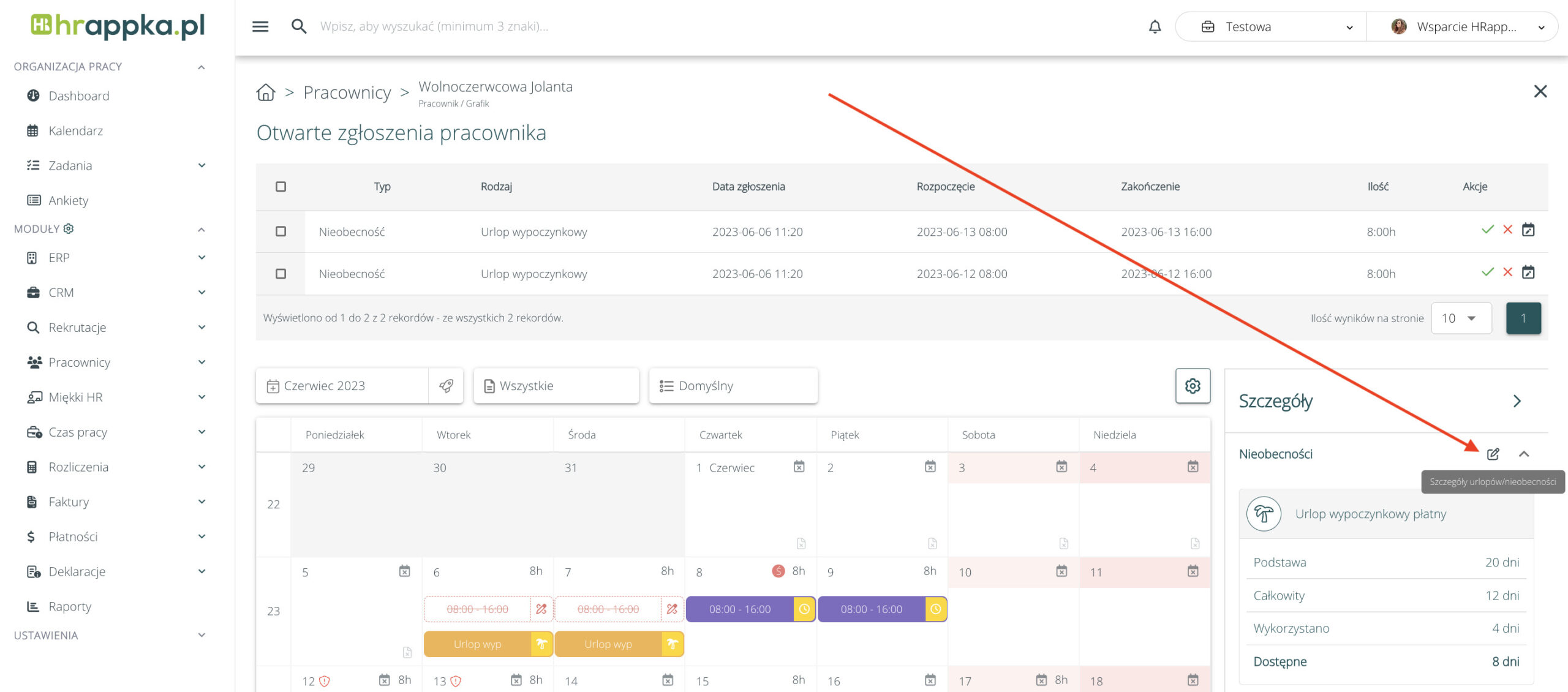Open the edit icon for the Nieobecności details

pos(1493,454)
